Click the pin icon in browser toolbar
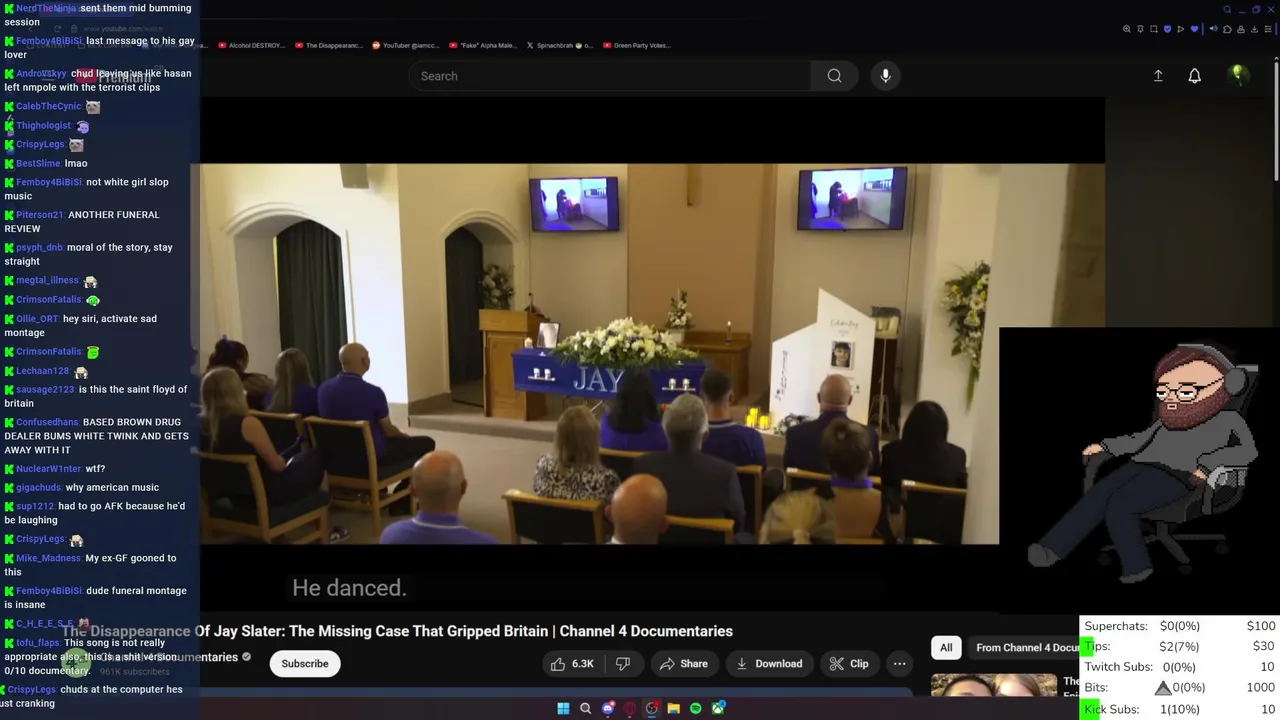1280x720 pixels. pyautogui.click(x=1140, y=29)
